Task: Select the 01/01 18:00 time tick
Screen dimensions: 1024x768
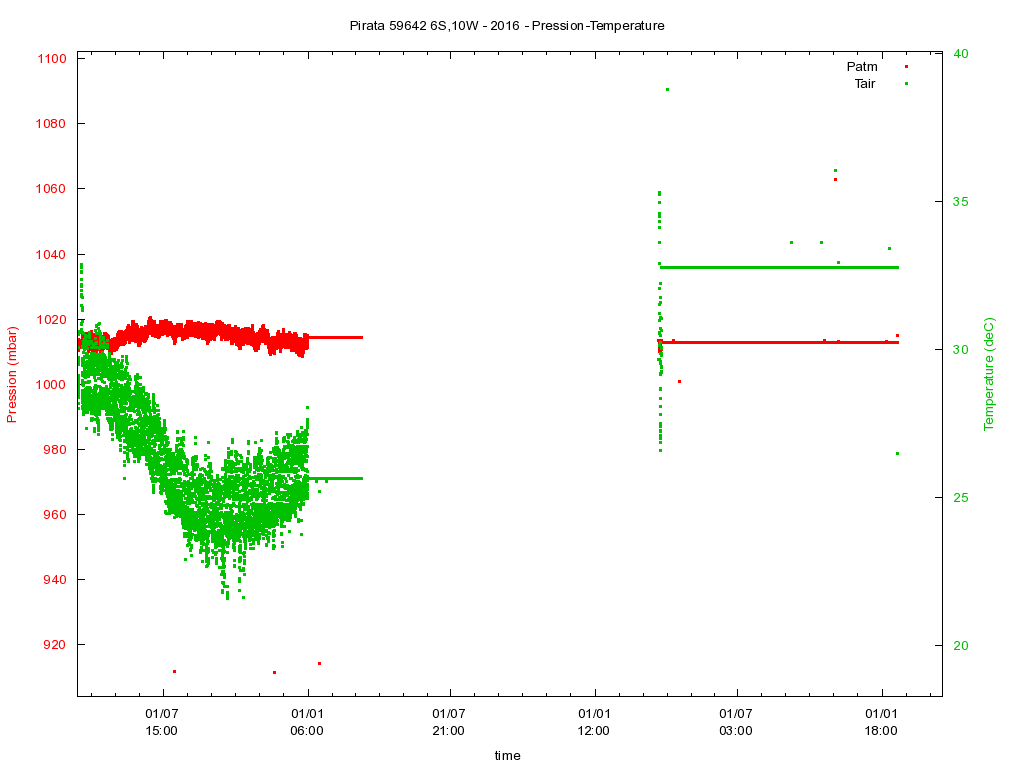Action: (x=881, y=722)
